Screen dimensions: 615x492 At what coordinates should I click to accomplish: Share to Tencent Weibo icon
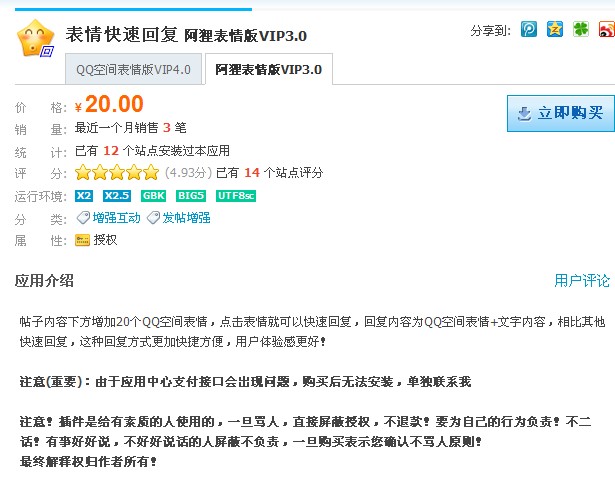[529, 30]
